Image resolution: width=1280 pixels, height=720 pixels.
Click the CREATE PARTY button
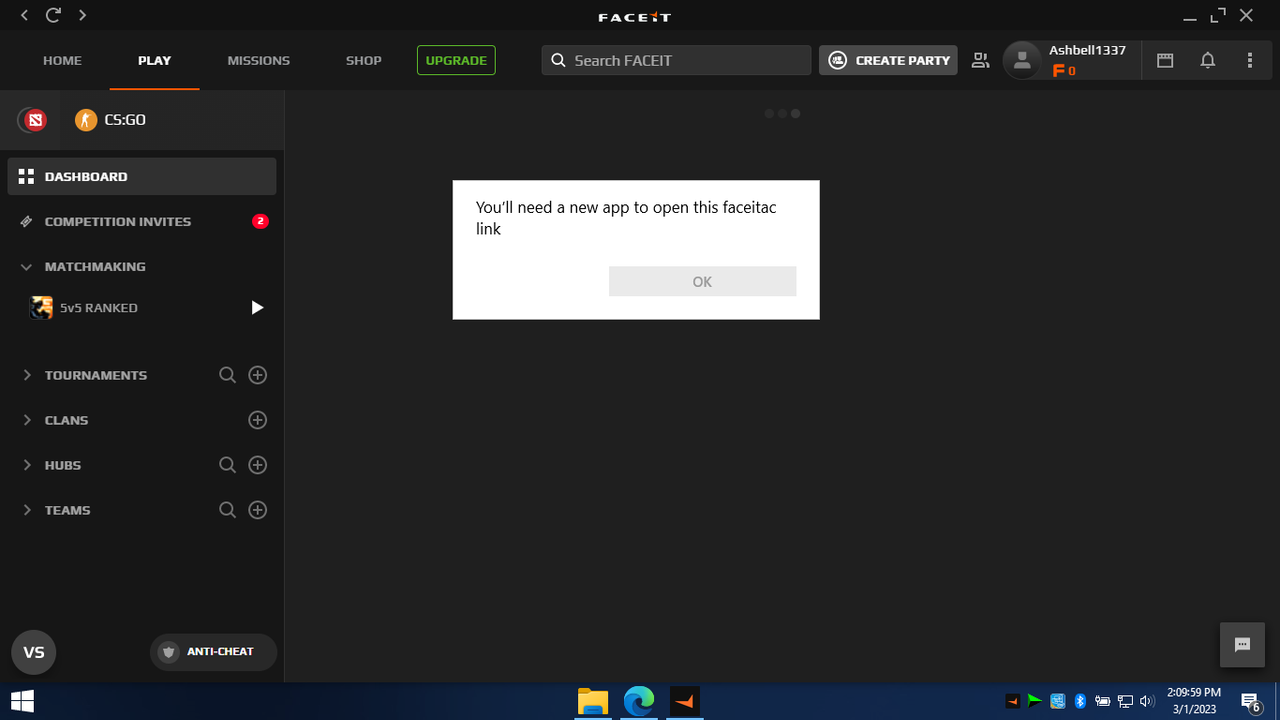(x=888, y=60)
